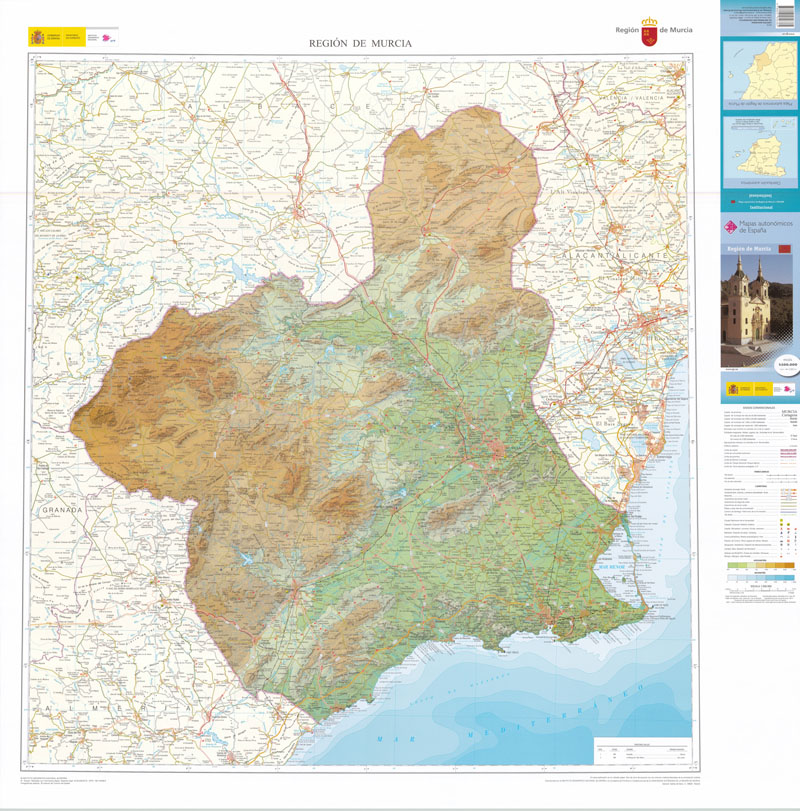Click the second inset map showing Spain
This screenshot has width=800, height=811.
[x=760, y=152]
